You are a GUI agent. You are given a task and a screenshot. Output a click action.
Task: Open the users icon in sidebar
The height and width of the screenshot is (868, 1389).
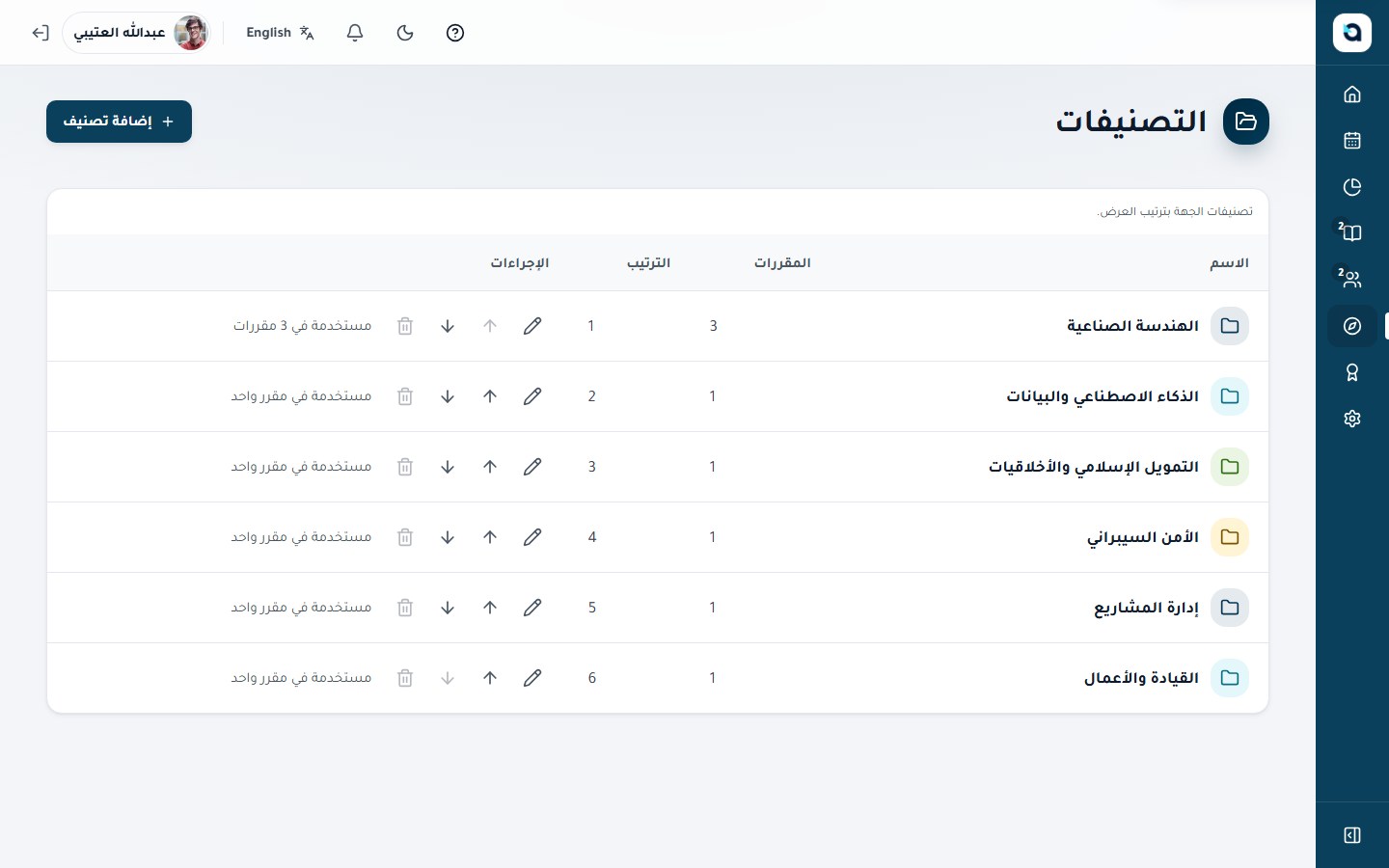click(x=1352, y=280)
